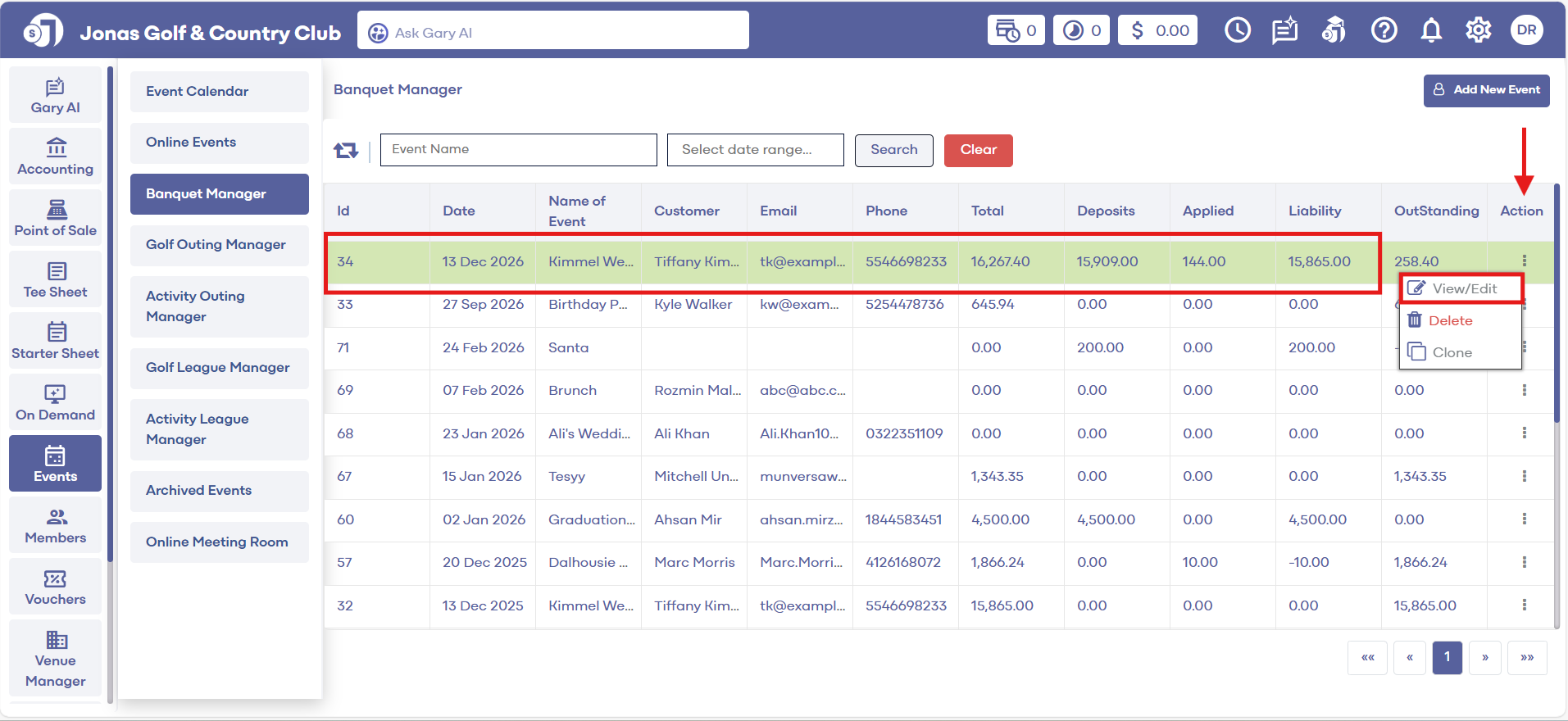Viewport: 1568px width, 721px height.
Task: Select View/Edit from the action menu
Action: point(1462,288)
